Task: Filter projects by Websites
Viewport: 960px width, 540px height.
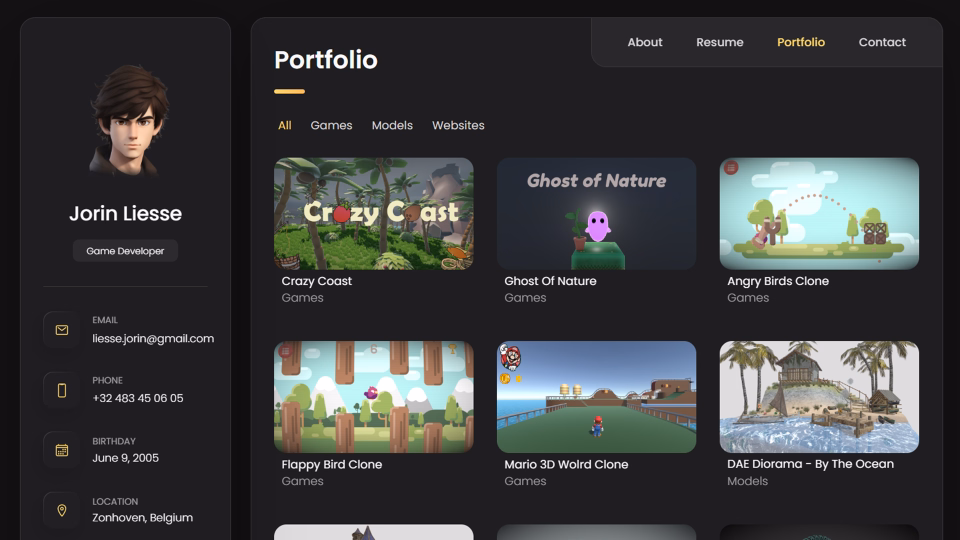Action: point(458,126)
